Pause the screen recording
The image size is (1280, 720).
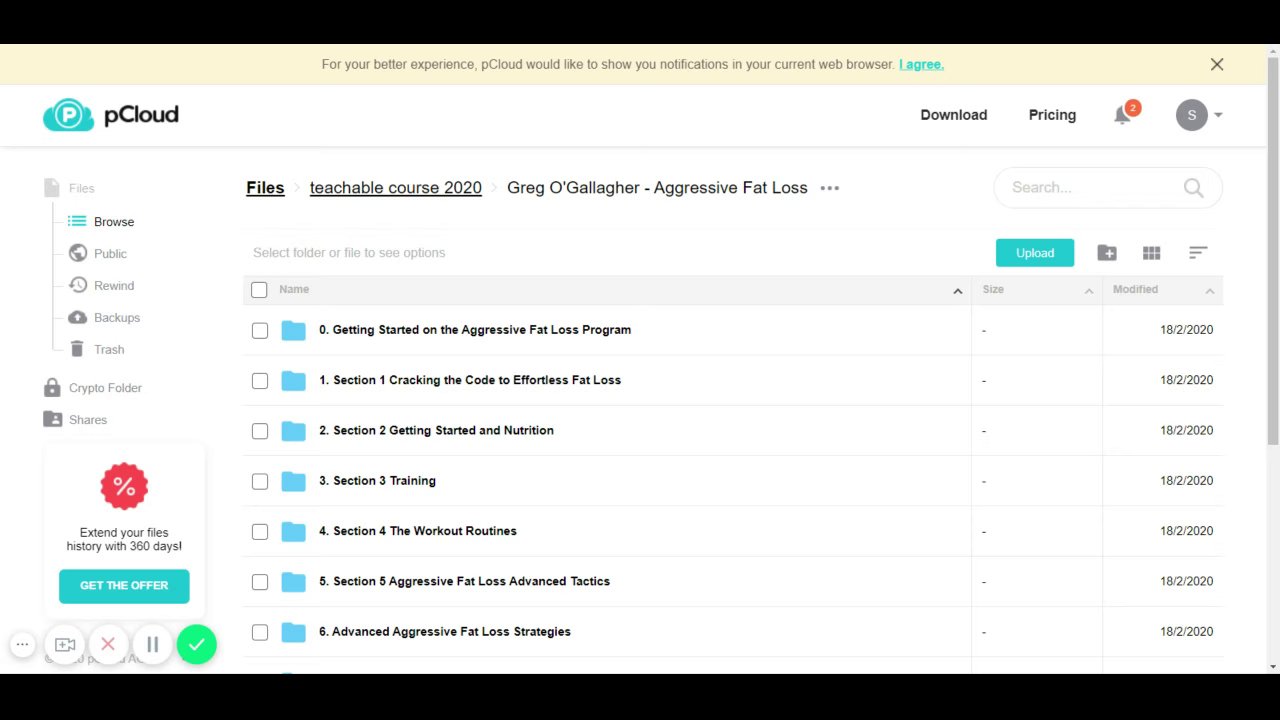coord(152,645)
